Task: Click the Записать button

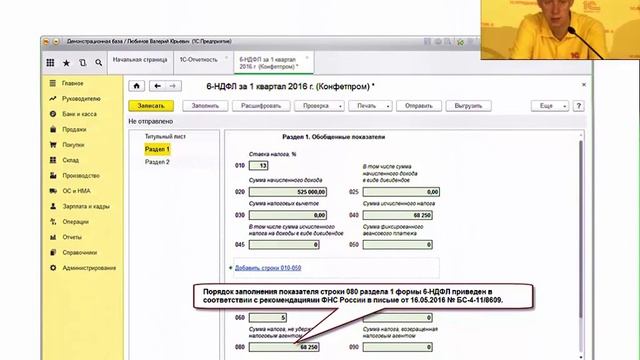Action: pos(151,106)
